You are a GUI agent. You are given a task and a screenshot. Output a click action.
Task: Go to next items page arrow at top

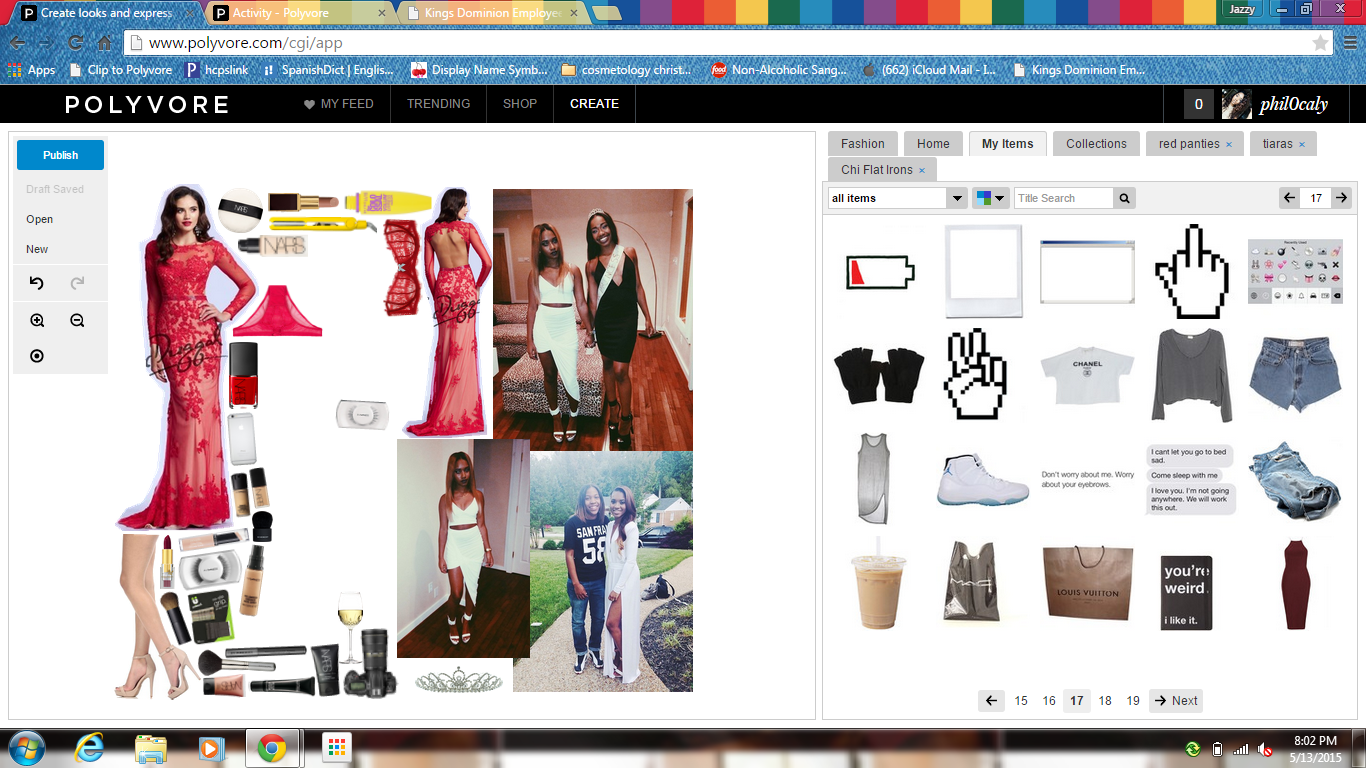point(1341,198)
